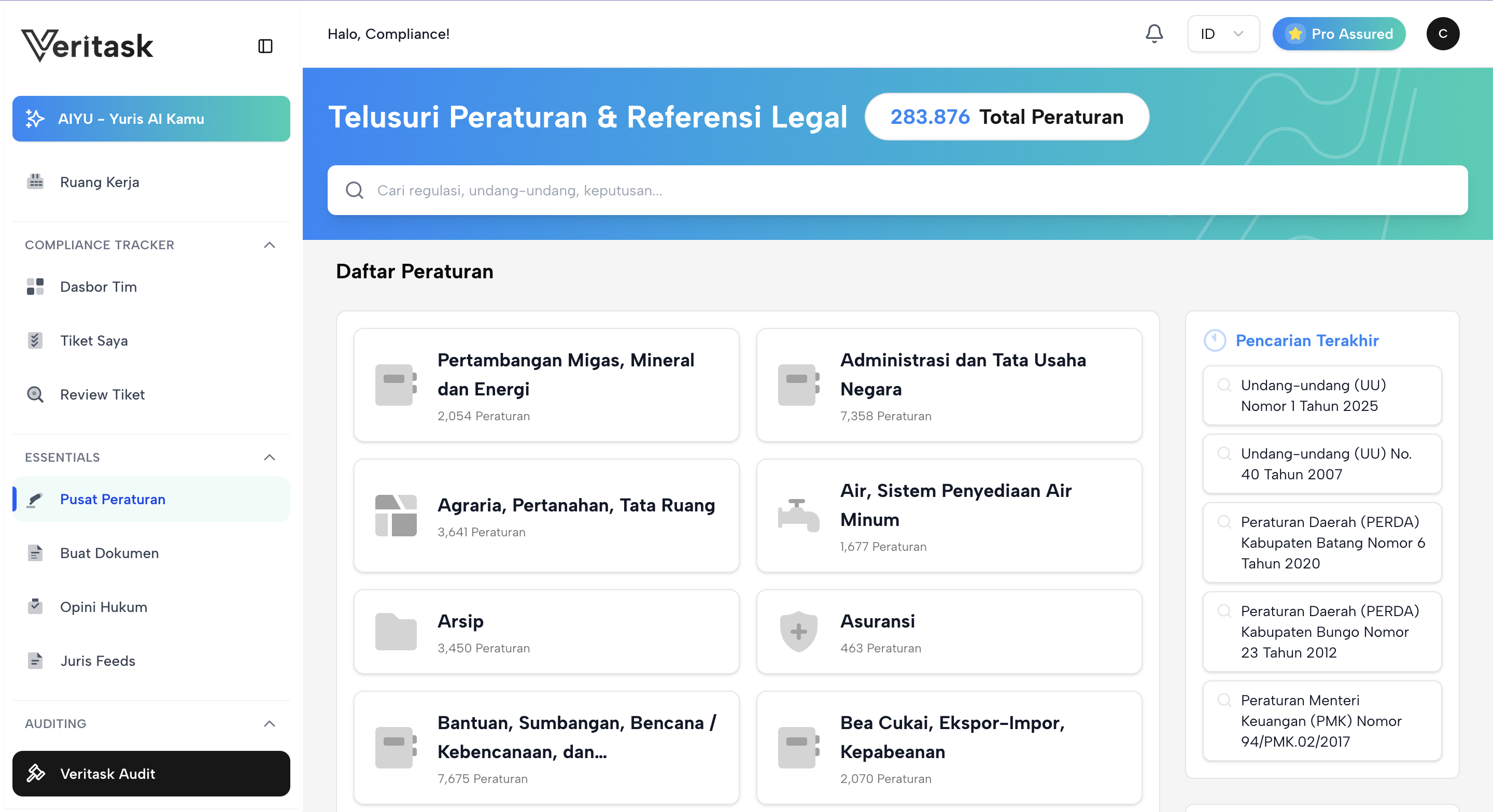Open Buat Dokumen from the sidebar
1493x812 pixels.
pos(109,552)
